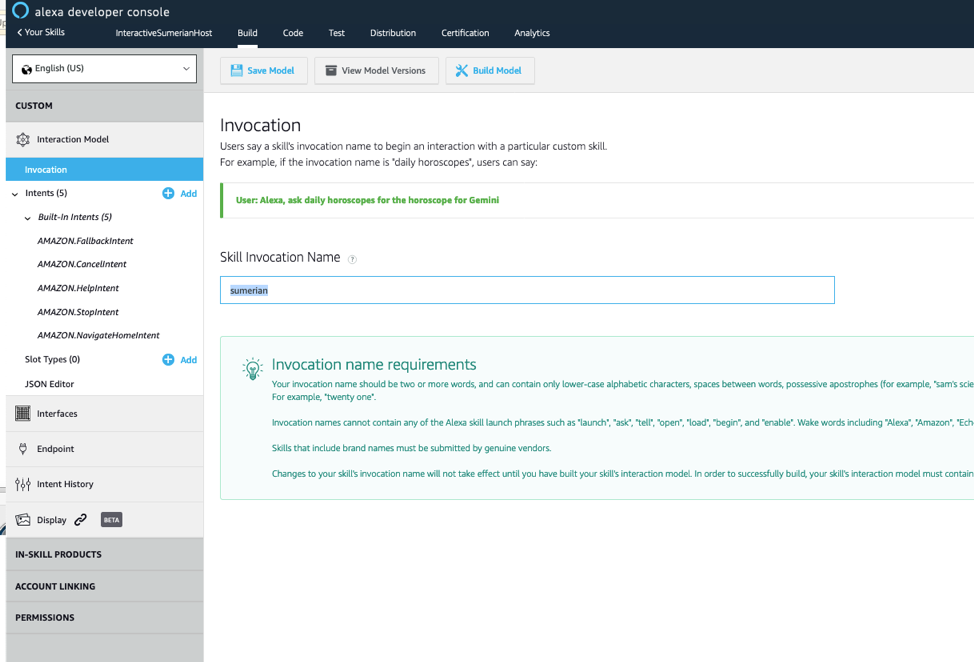Open the JSON Editor

(x=49, y=384)
